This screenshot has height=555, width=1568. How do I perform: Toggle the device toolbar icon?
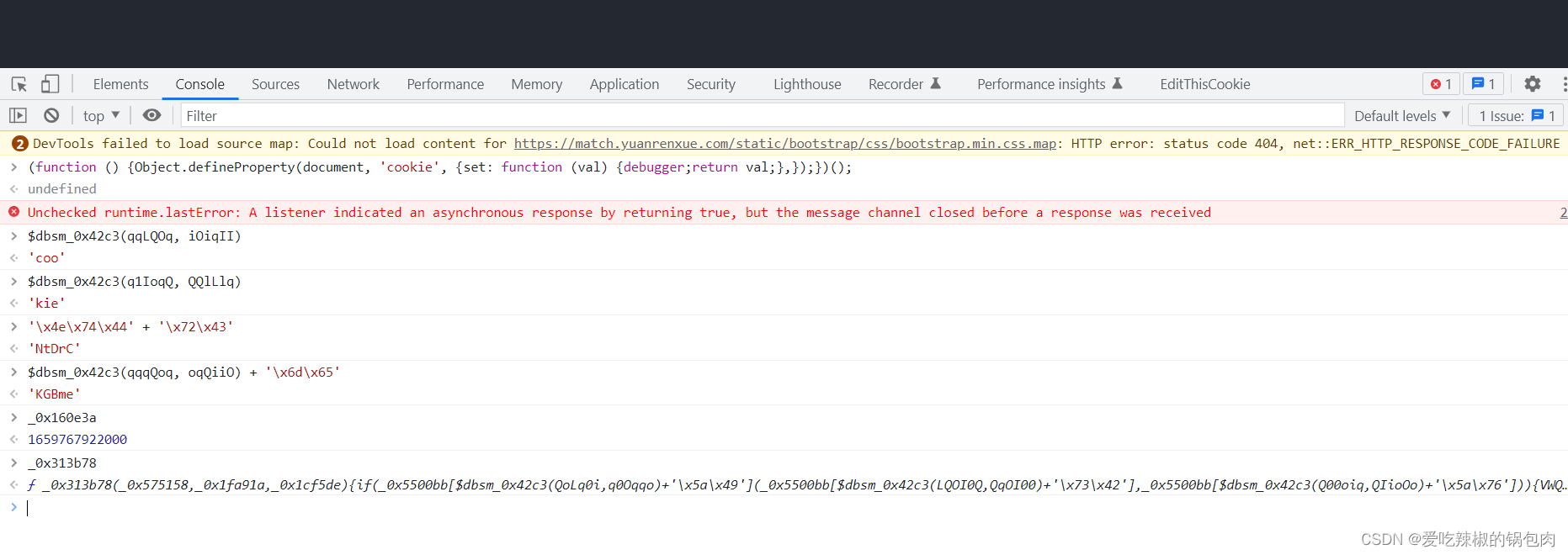click(x=50, y=84)
